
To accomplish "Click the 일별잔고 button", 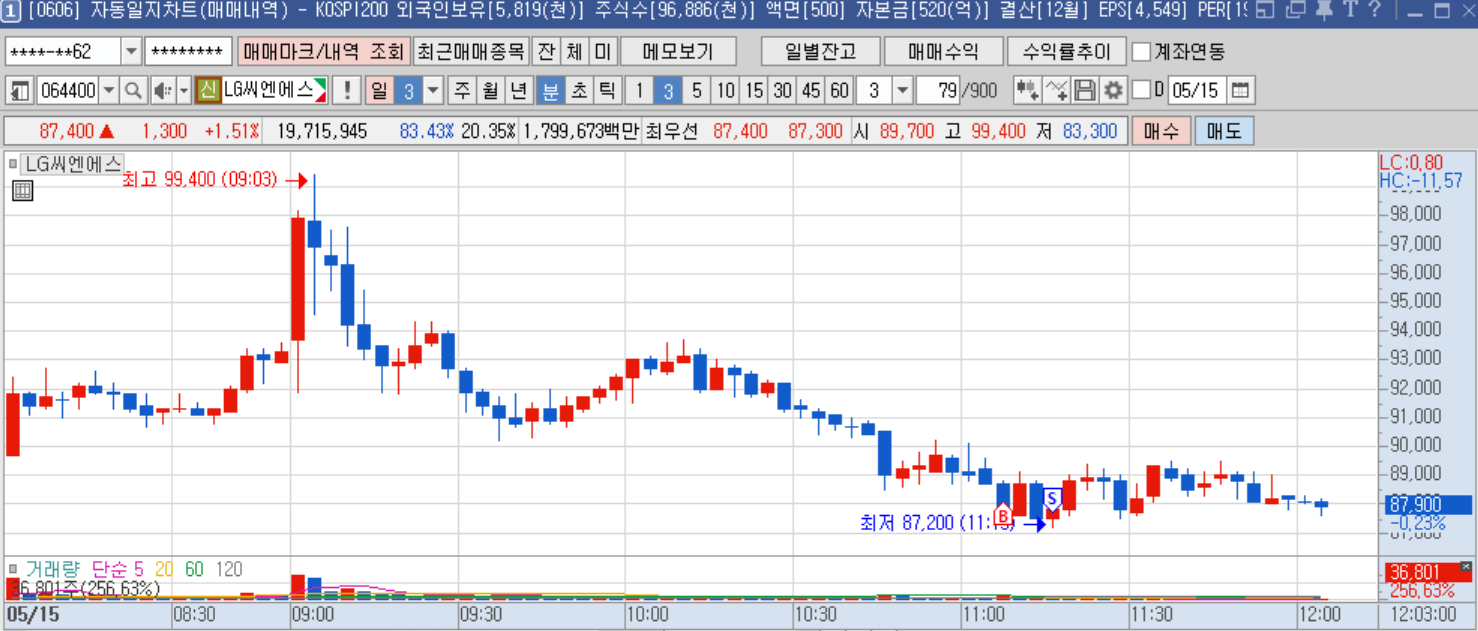I will click(x=821, y=52).
